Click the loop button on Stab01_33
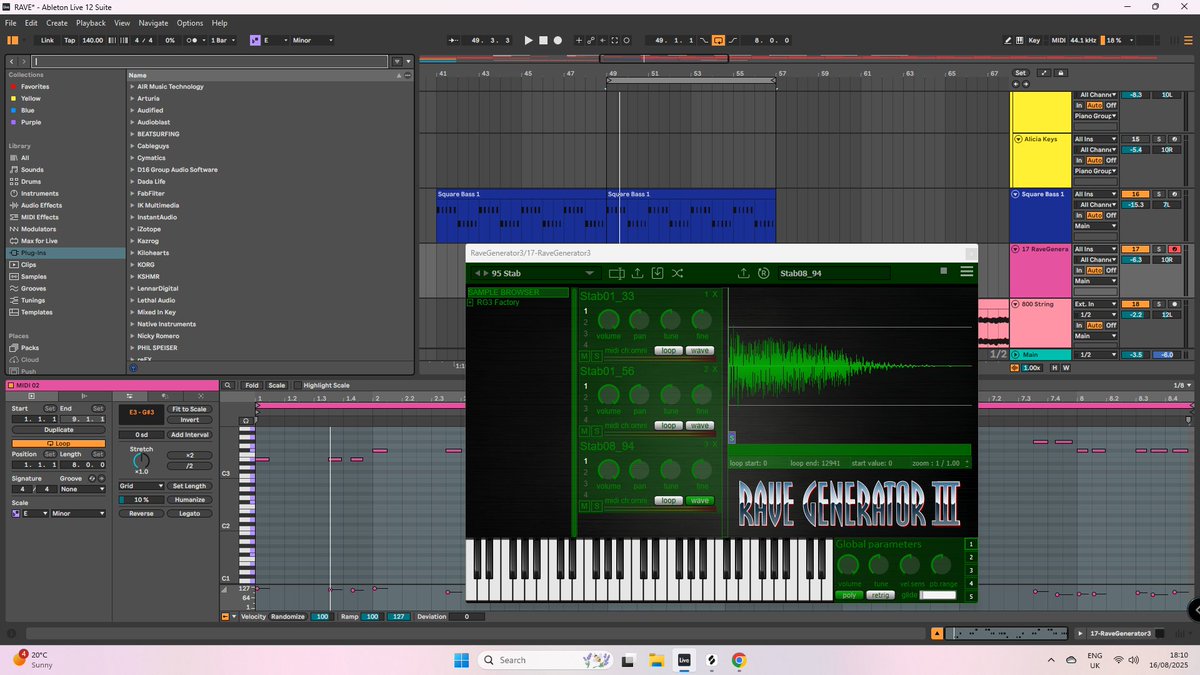 668,351
